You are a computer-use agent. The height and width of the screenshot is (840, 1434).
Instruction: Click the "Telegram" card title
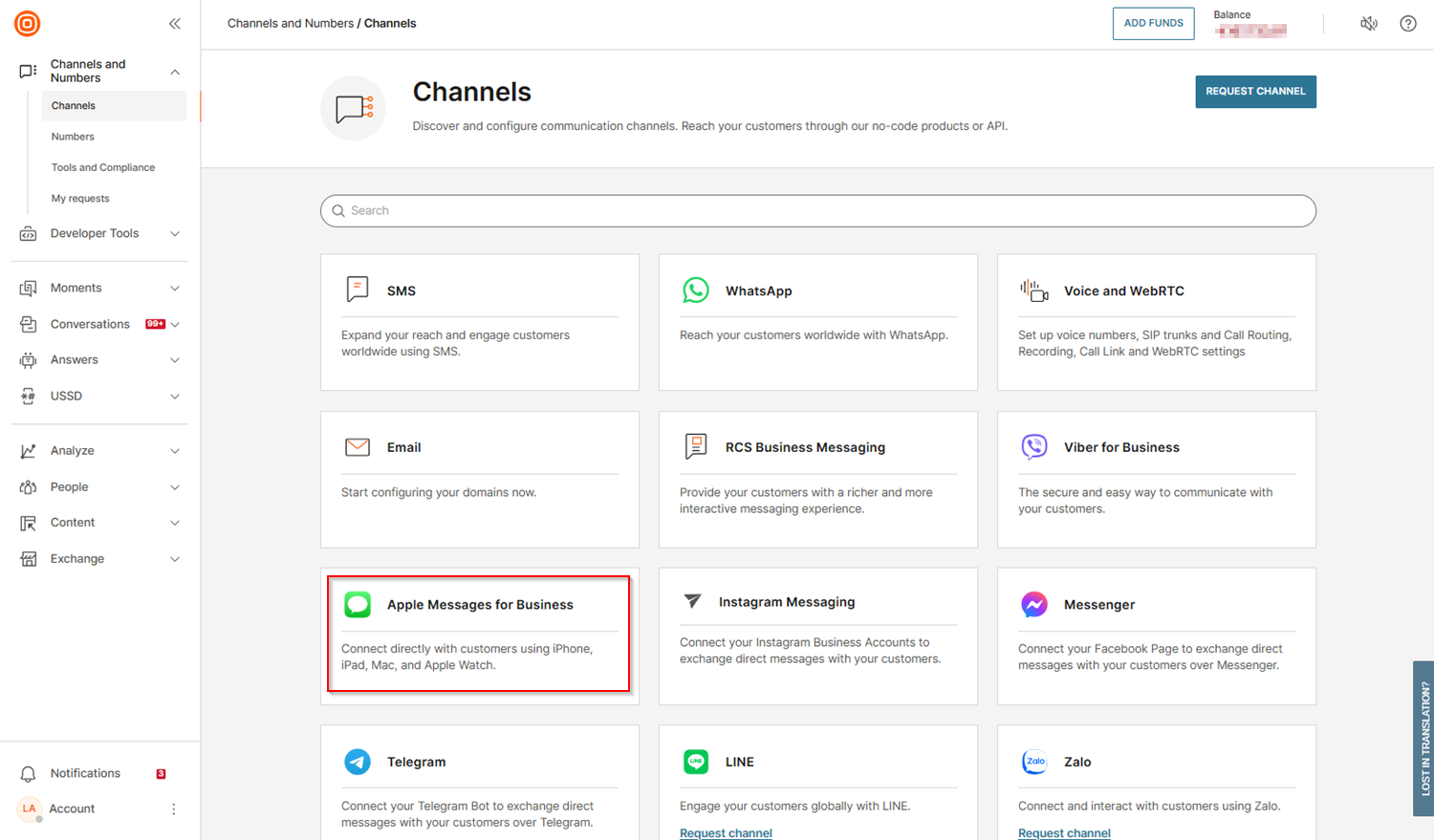pos(416,763)
